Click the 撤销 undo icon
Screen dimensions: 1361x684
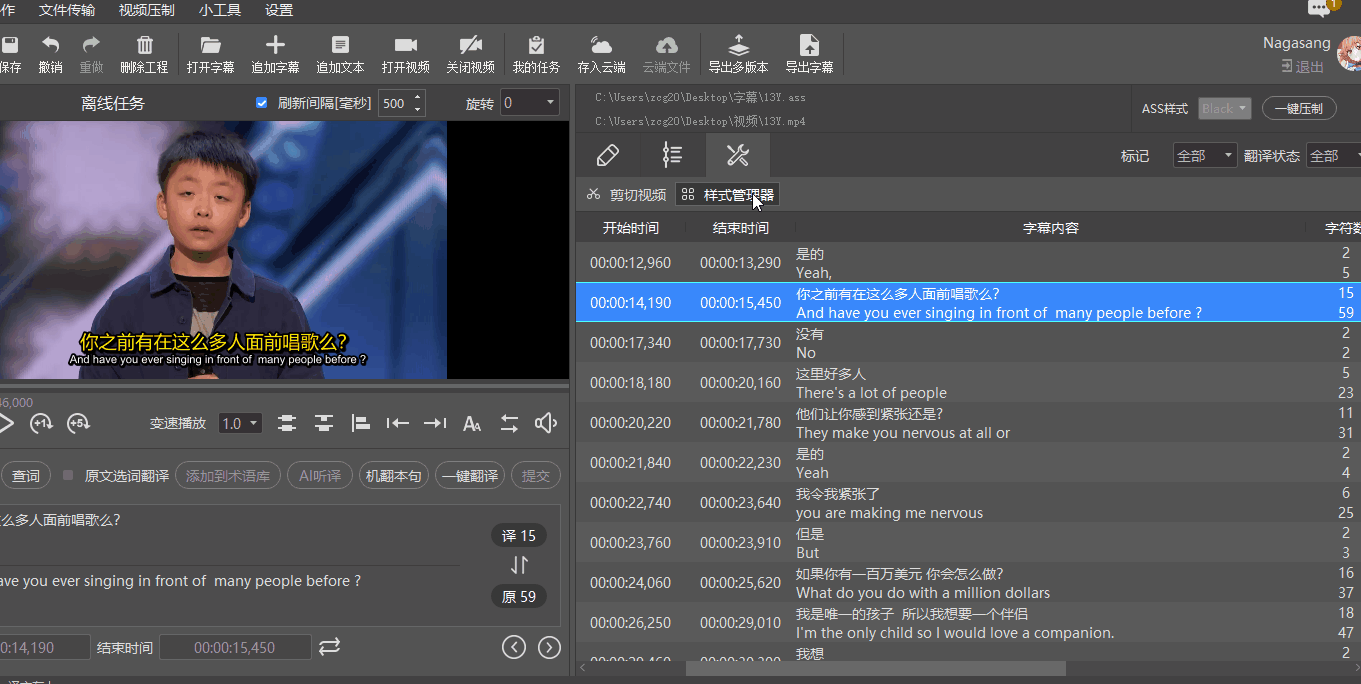[x=50, y=45]
